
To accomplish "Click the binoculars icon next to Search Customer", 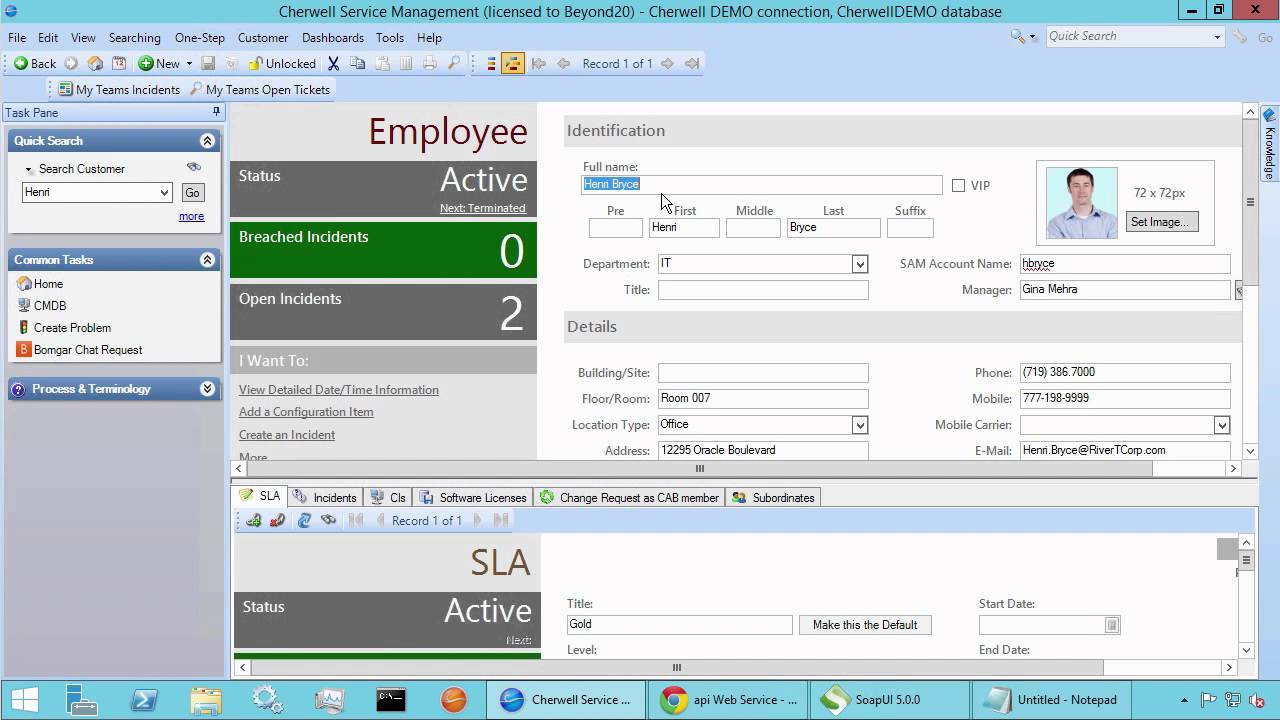I will 194,167.
